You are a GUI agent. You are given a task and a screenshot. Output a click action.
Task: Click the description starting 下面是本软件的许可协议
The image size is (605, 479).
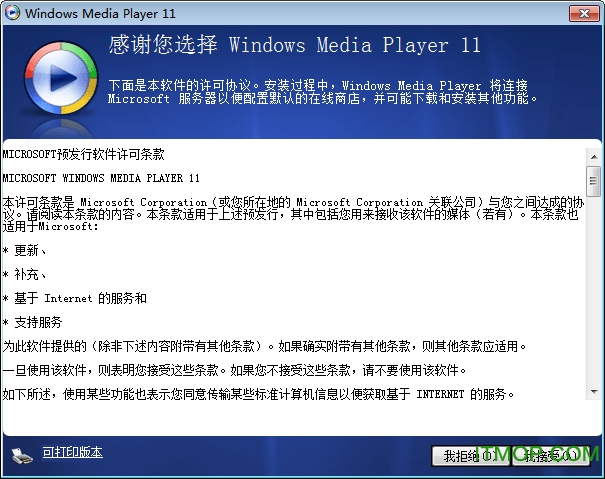point(323,92)
